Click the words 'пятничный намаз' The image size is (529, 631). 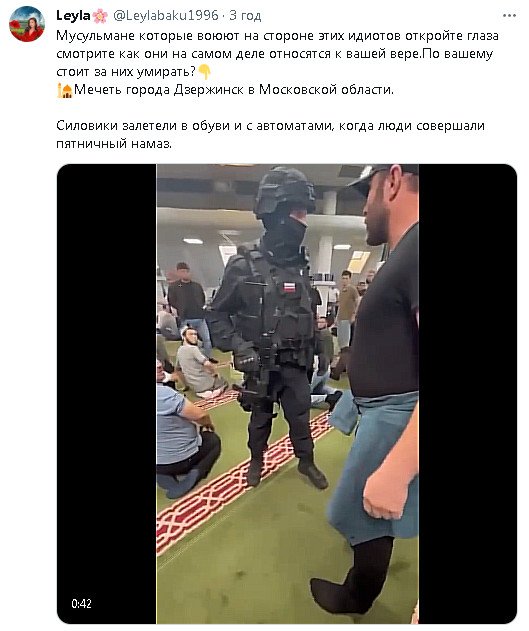(114, 144)
